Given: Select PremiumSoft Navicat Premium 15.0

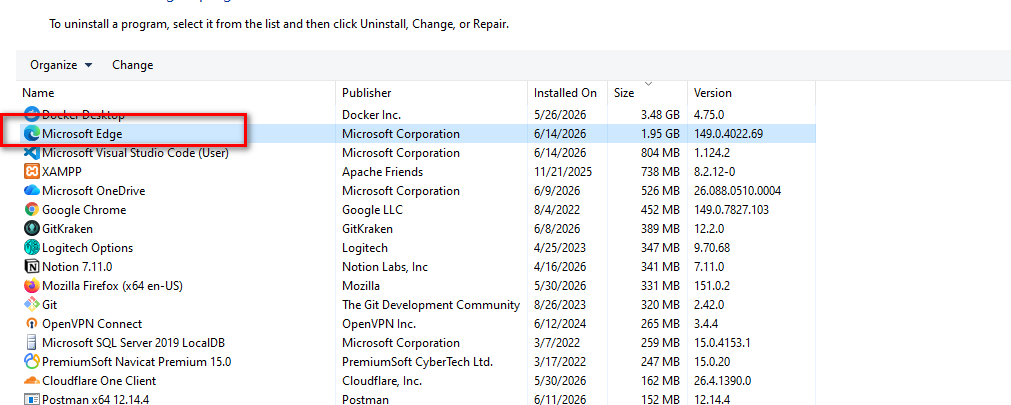Looking at the screenshot, I should coord(137,362).
